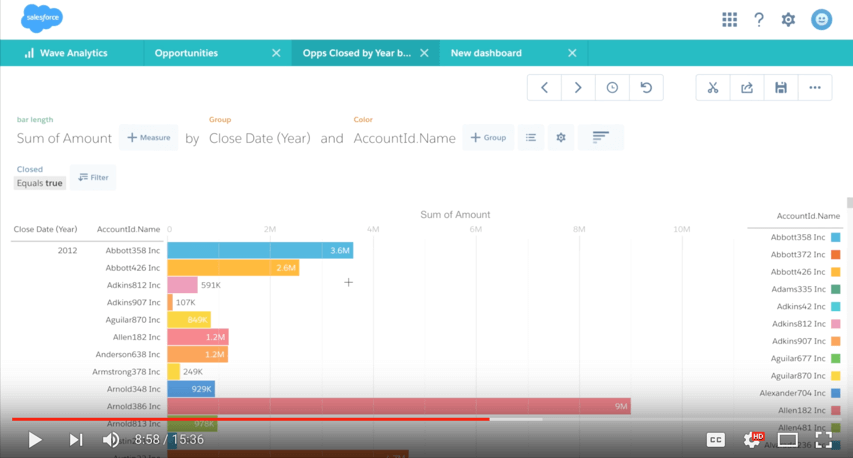Click the AccountId.Name column header in chart
This screenshot has width=853, height=458.
pyautogui.click(x=128, y=229)
